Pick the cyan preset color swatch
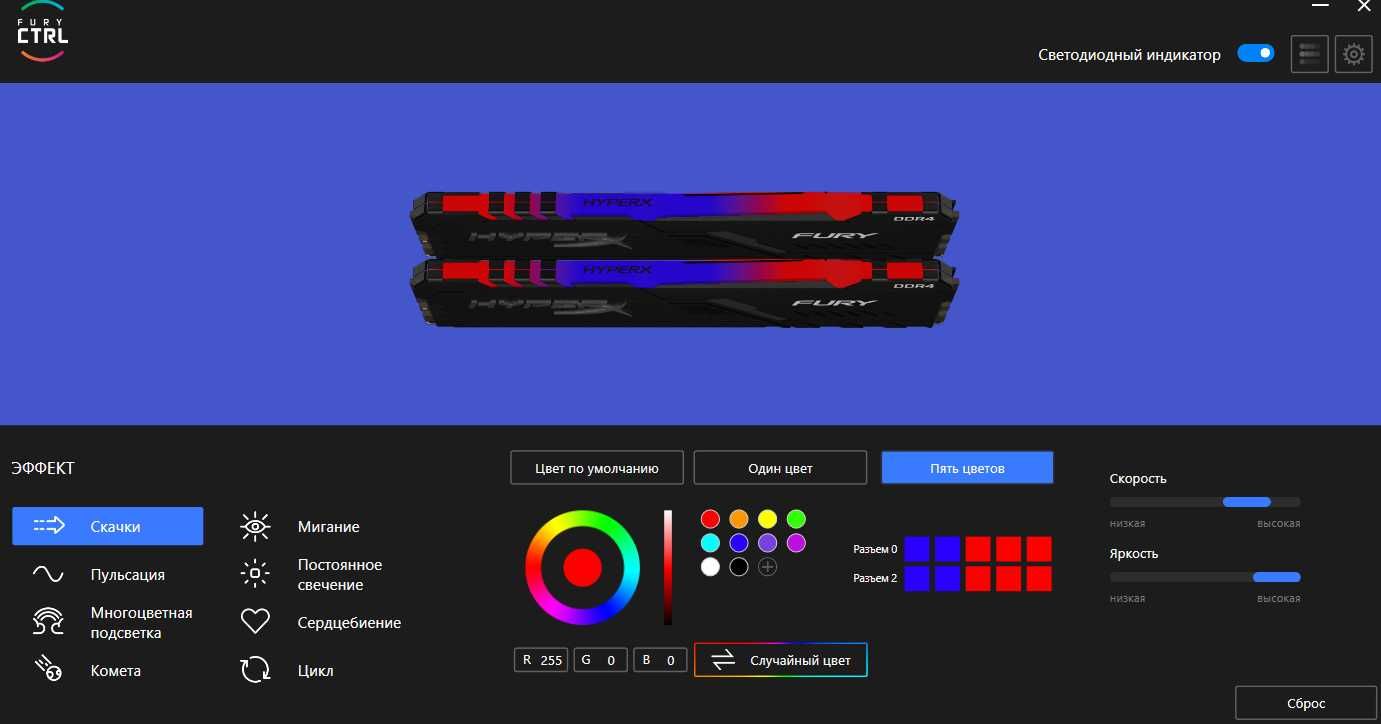The height and width of the screenshot is (724, 1381). [710, 543]
